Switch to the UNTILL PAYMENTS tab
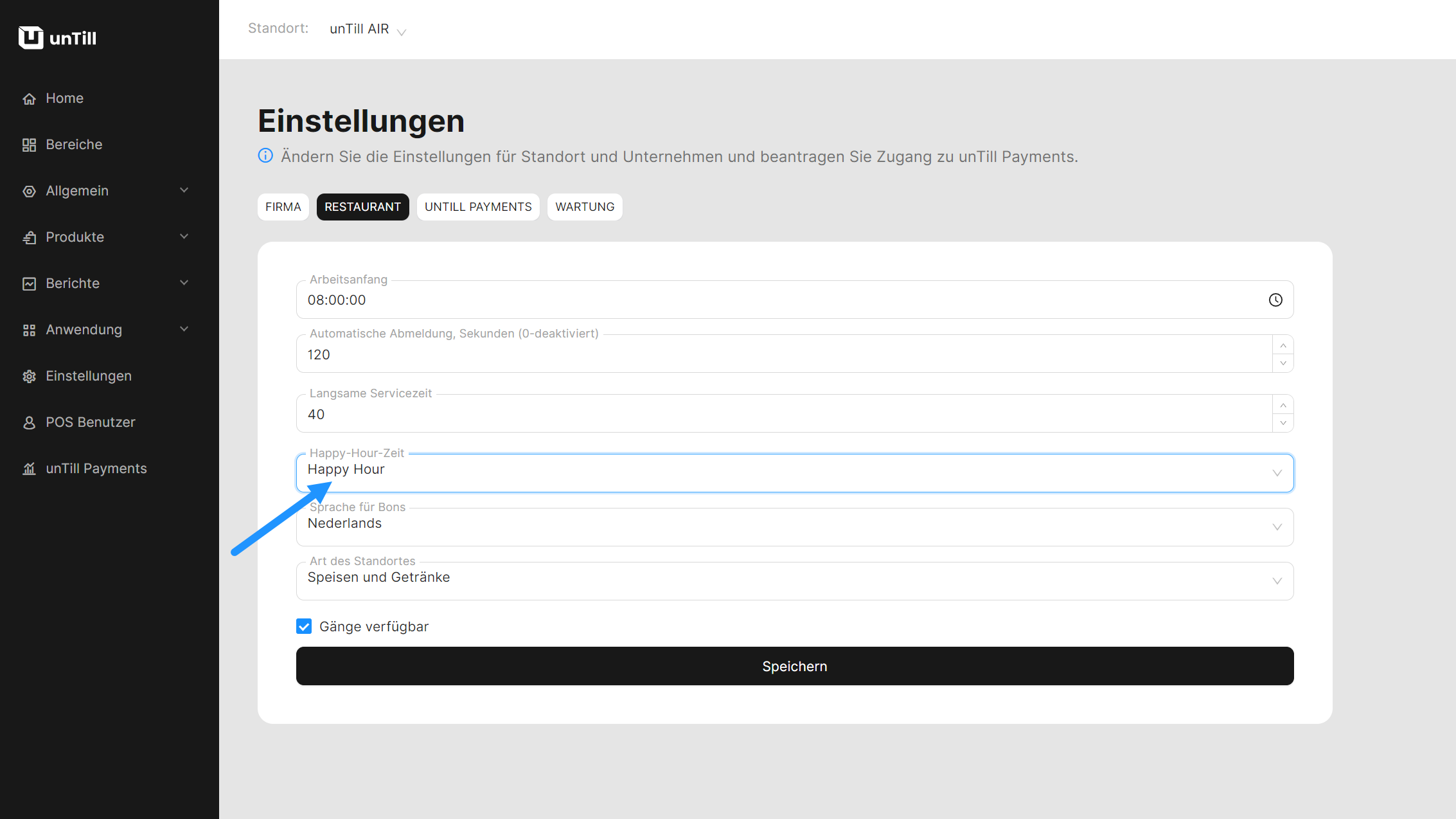 478,207
